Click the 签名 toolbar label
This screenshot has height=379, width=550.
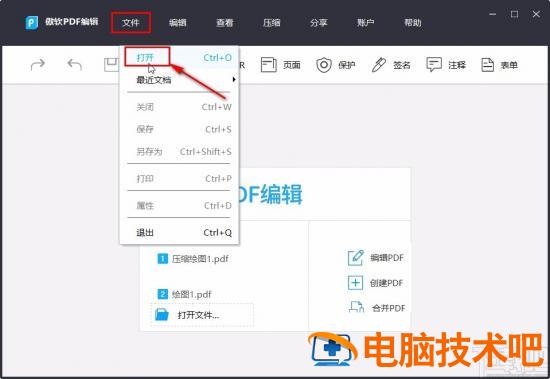coord(402,65)
